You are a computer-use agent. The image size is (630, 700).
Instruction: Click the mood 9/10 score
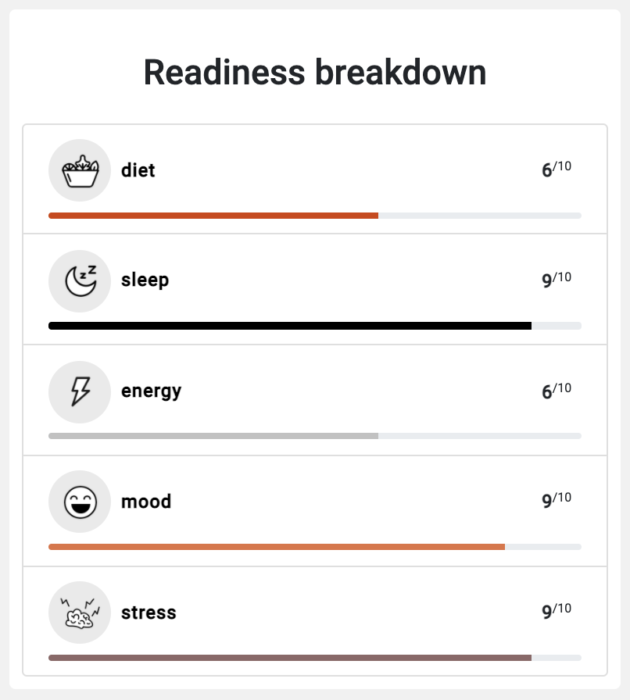pos(556,500)
